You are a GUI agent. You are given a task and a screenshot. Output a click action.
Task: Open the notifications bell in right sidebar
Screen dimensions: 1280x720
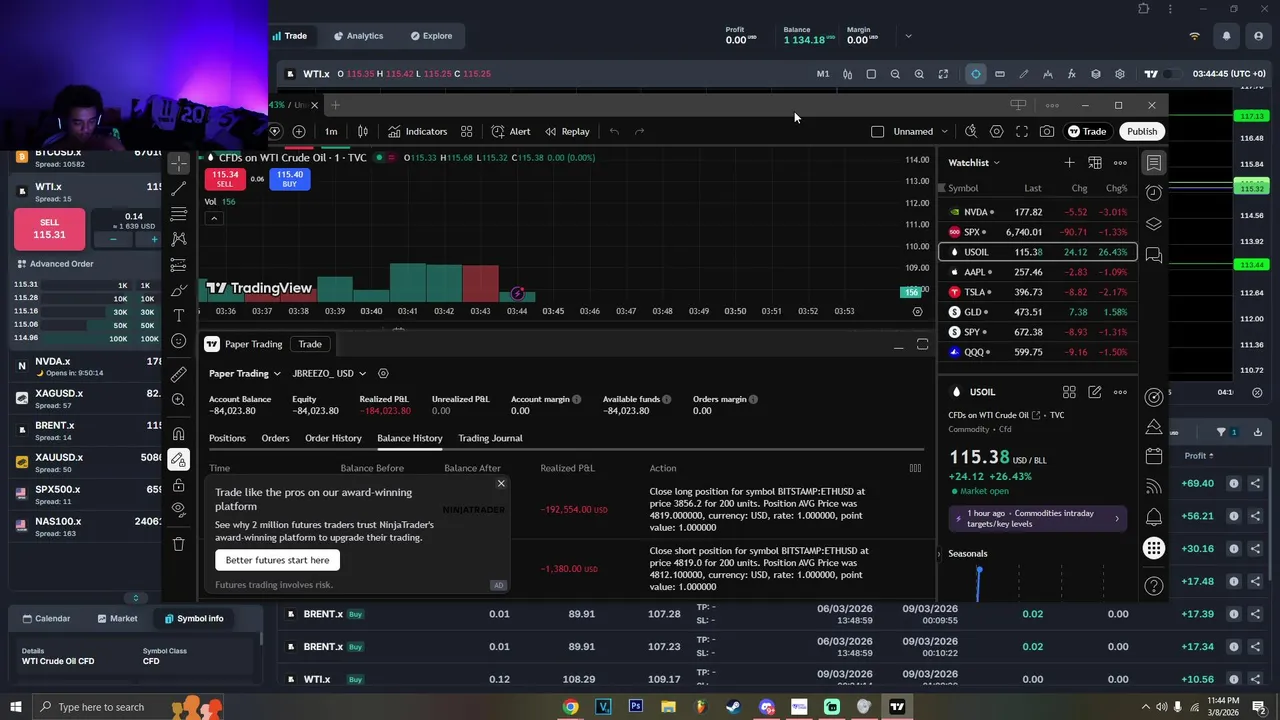(x=1154, y=517)
